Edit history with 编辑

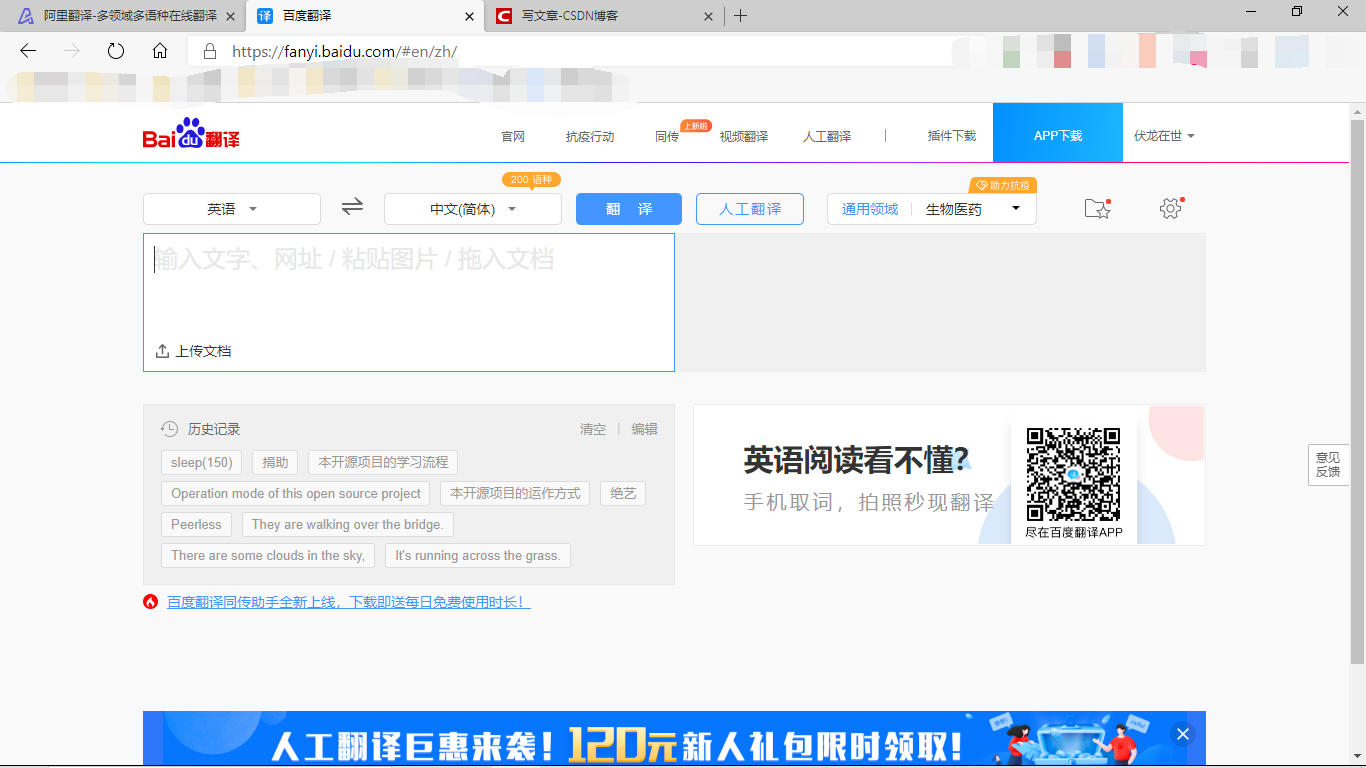(645, 429)
